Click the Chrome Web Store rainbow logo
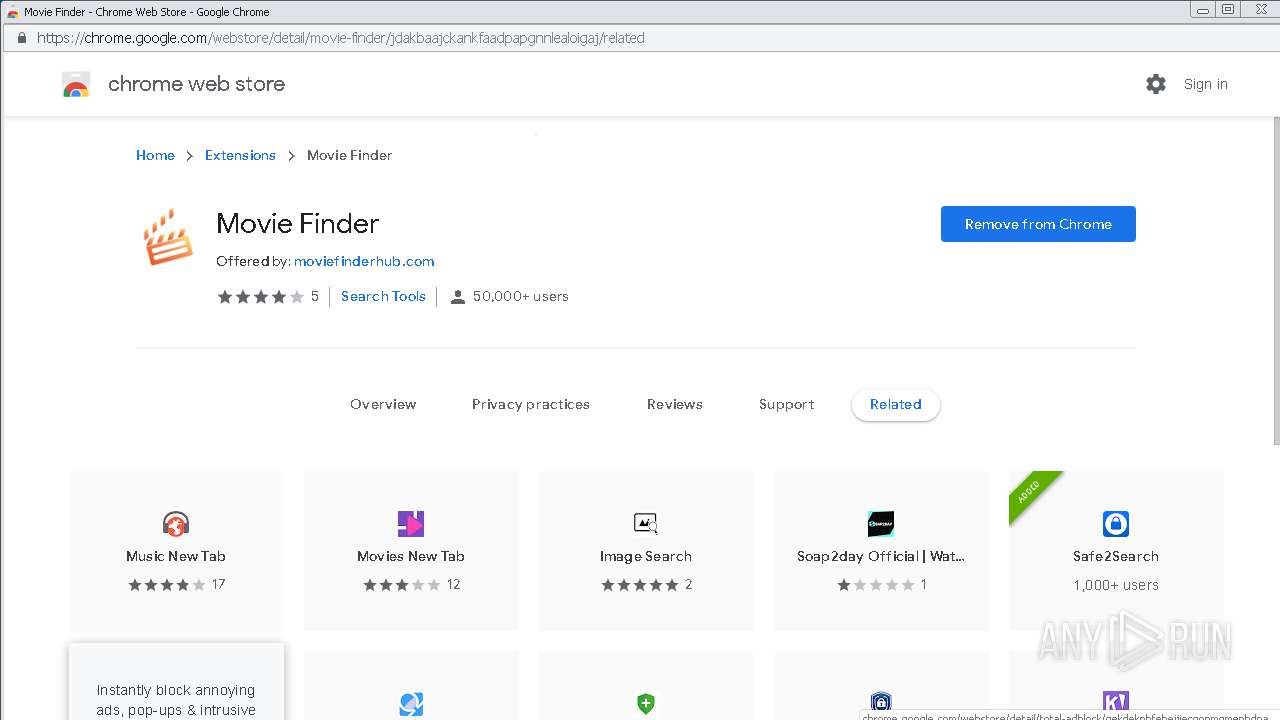The height and width of the screenshot is (720, 1280). (x=76, y=85)
